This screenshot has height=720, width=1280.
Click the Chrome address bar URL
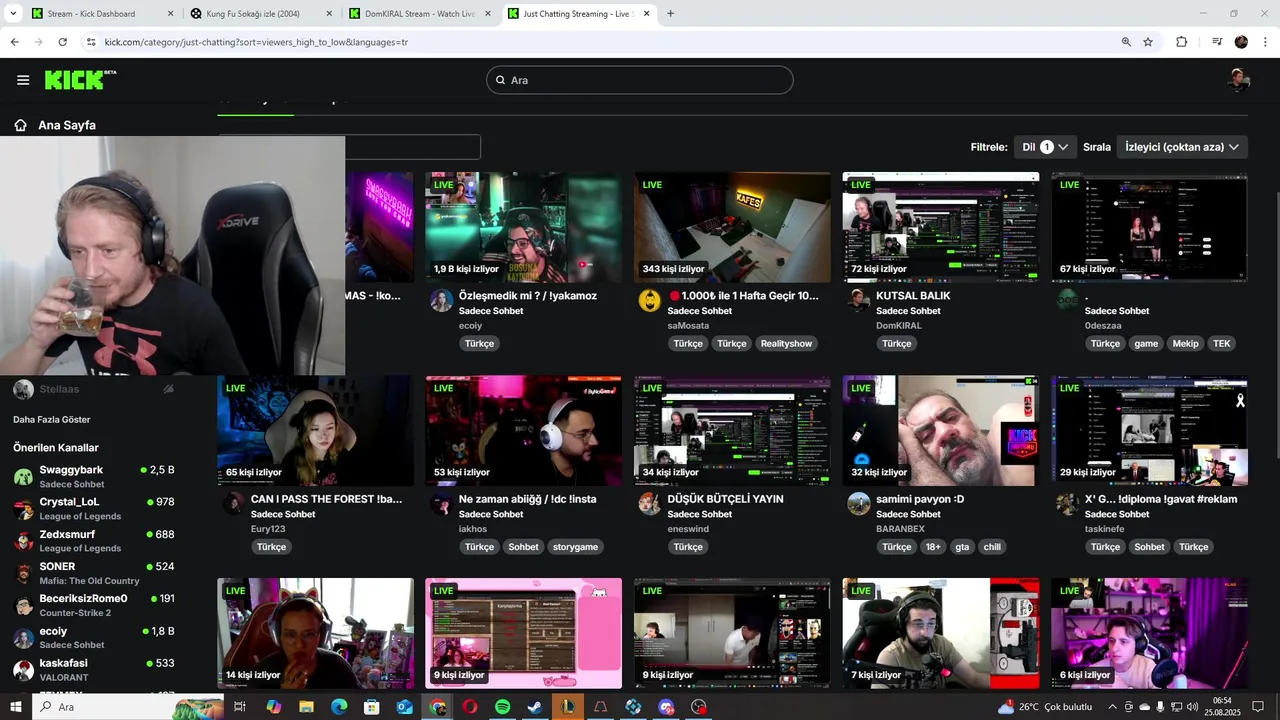[x=256, y=42]
